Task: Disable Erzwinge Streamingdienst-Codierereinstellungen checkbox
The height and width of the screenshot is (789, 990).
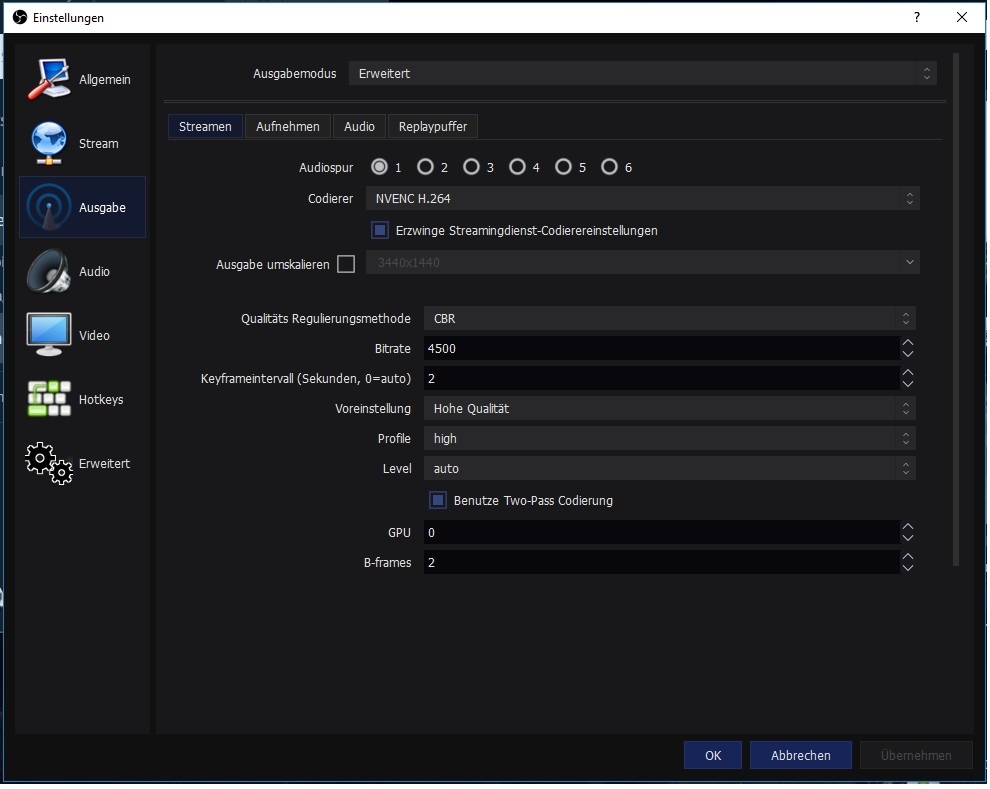Action: 380,230
